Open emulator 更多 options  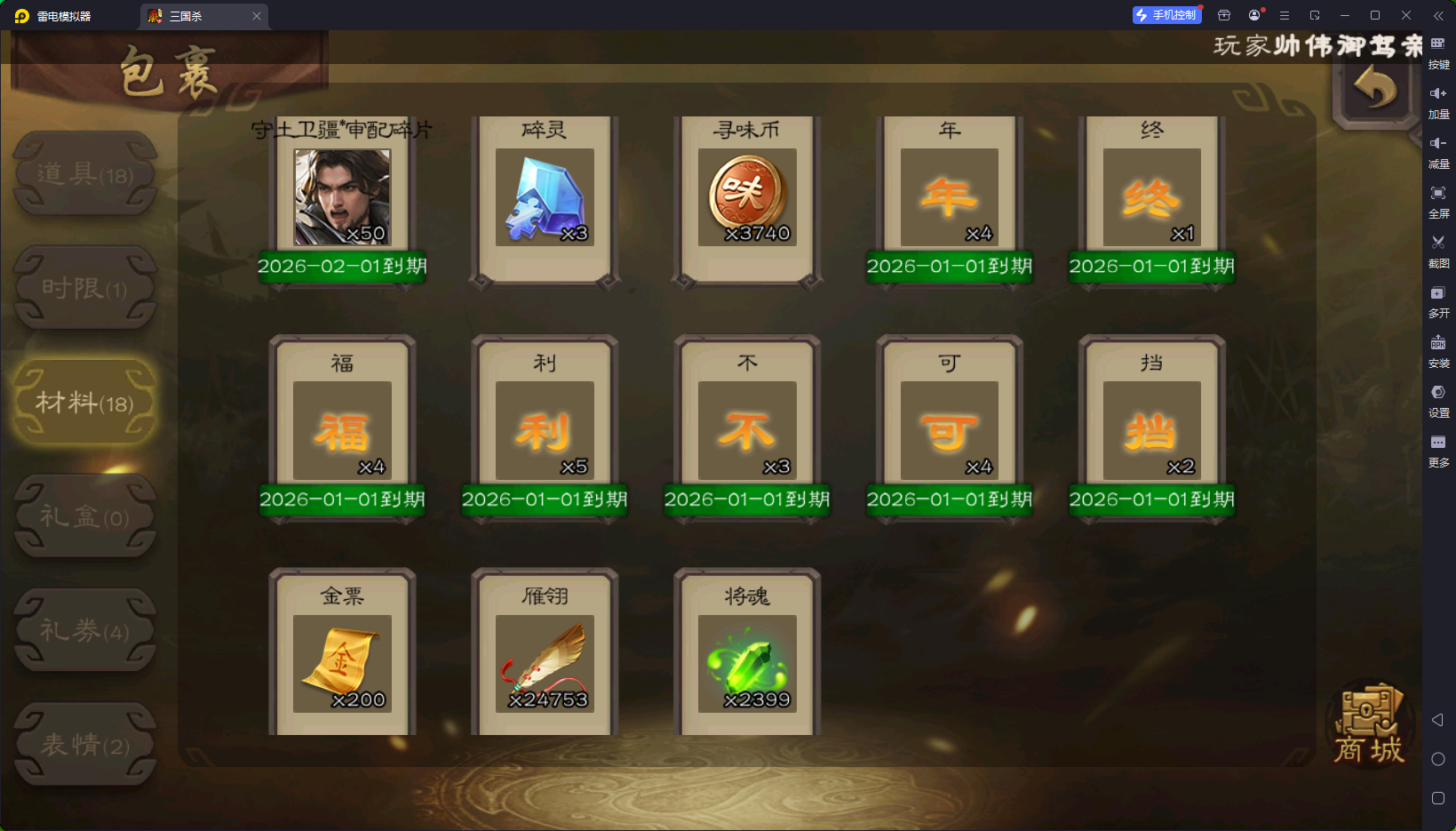tap(1438, 451)
